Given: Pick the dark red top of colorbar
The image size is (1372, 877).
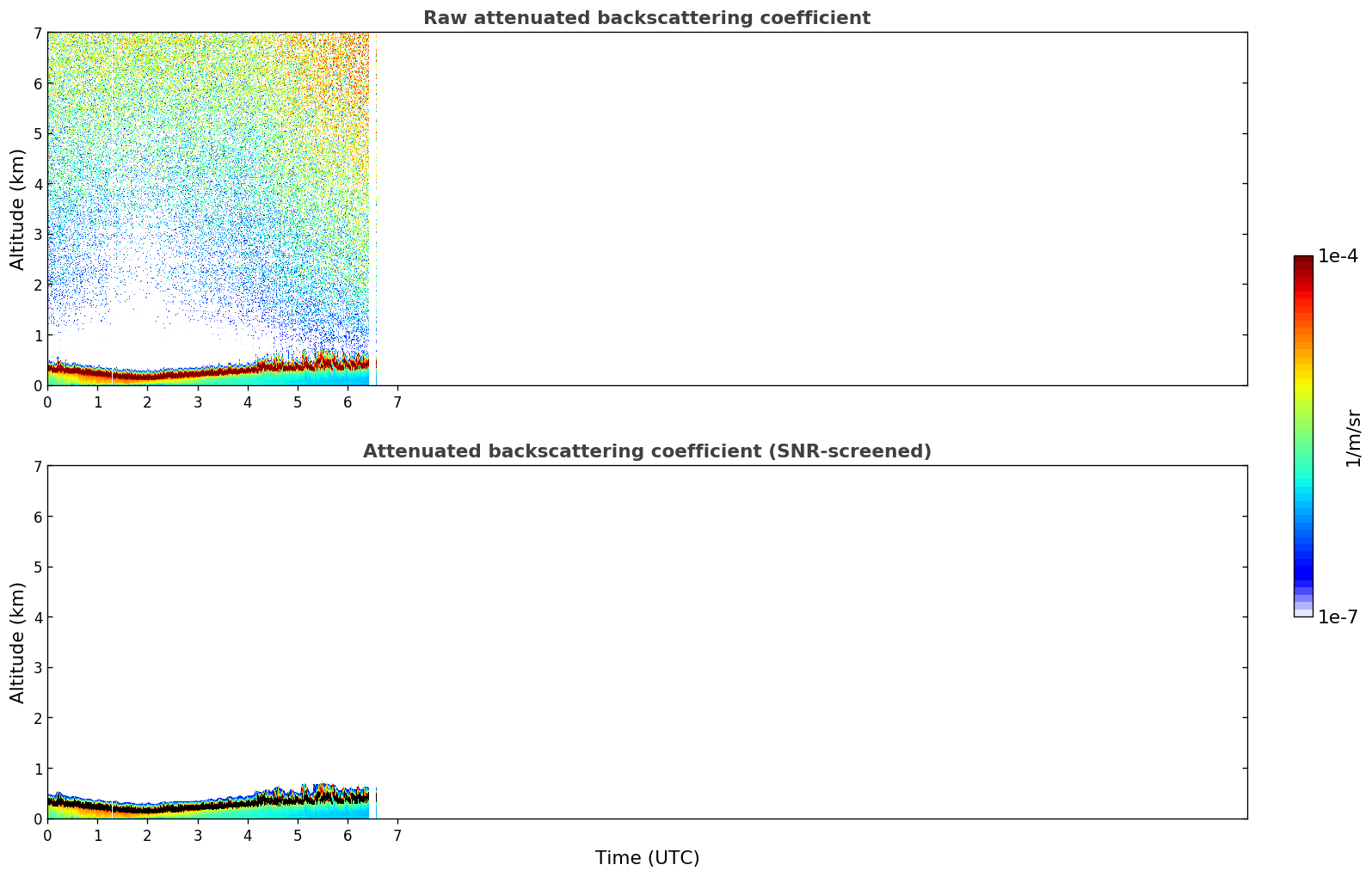Looking at the screenshot, I should 1302,261.
